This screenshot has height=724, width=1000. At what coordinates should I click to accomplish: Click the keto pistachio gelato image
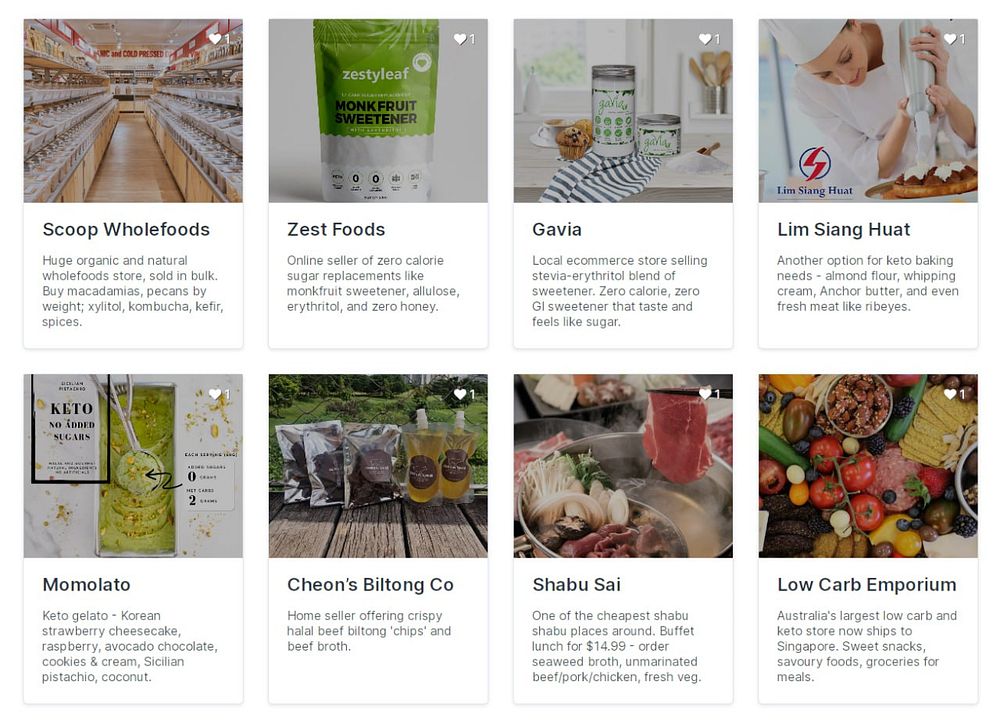[x=133, y=466]
